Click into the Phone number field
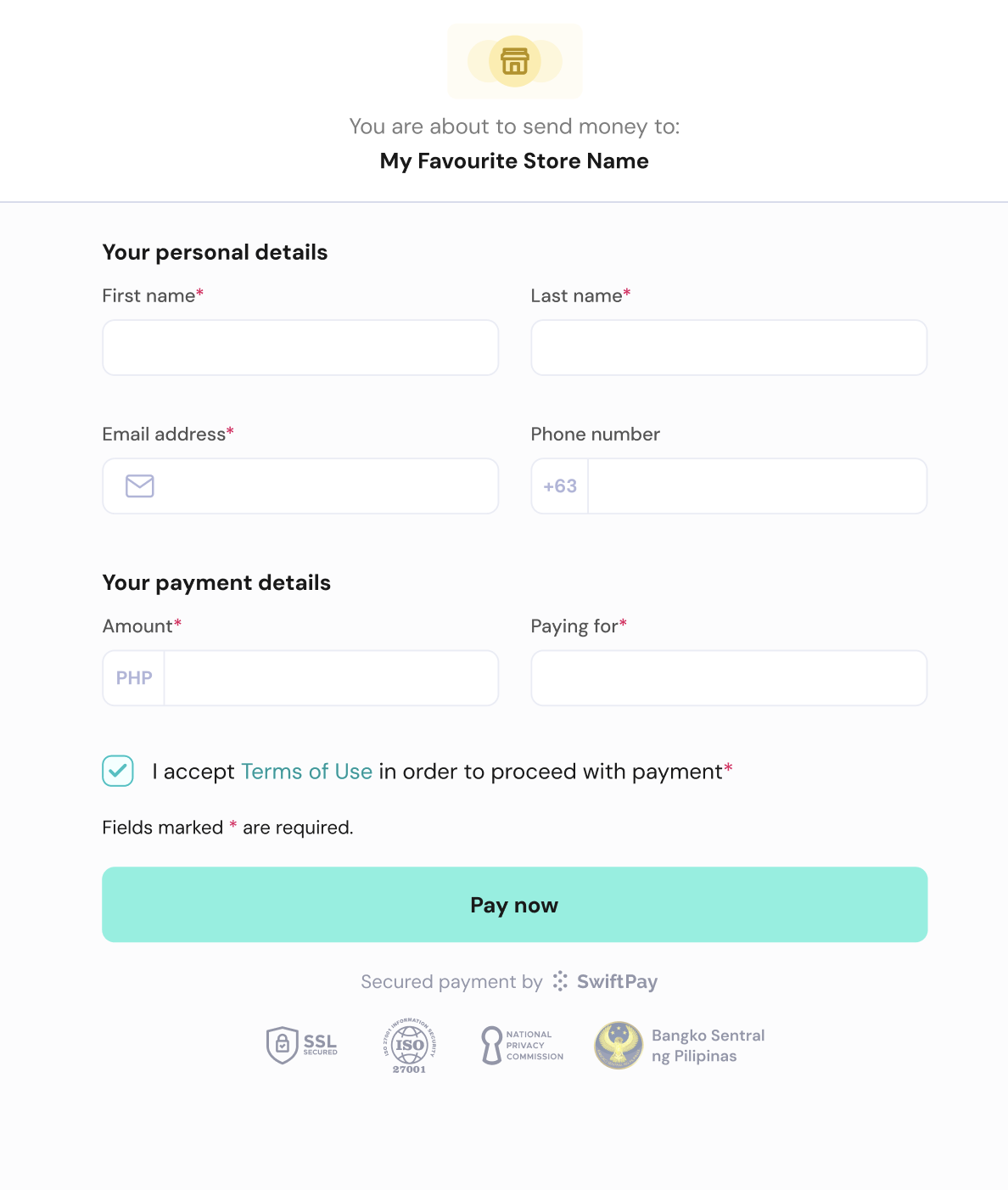This screenshot has height=1190, width=1008. (757, 486)
